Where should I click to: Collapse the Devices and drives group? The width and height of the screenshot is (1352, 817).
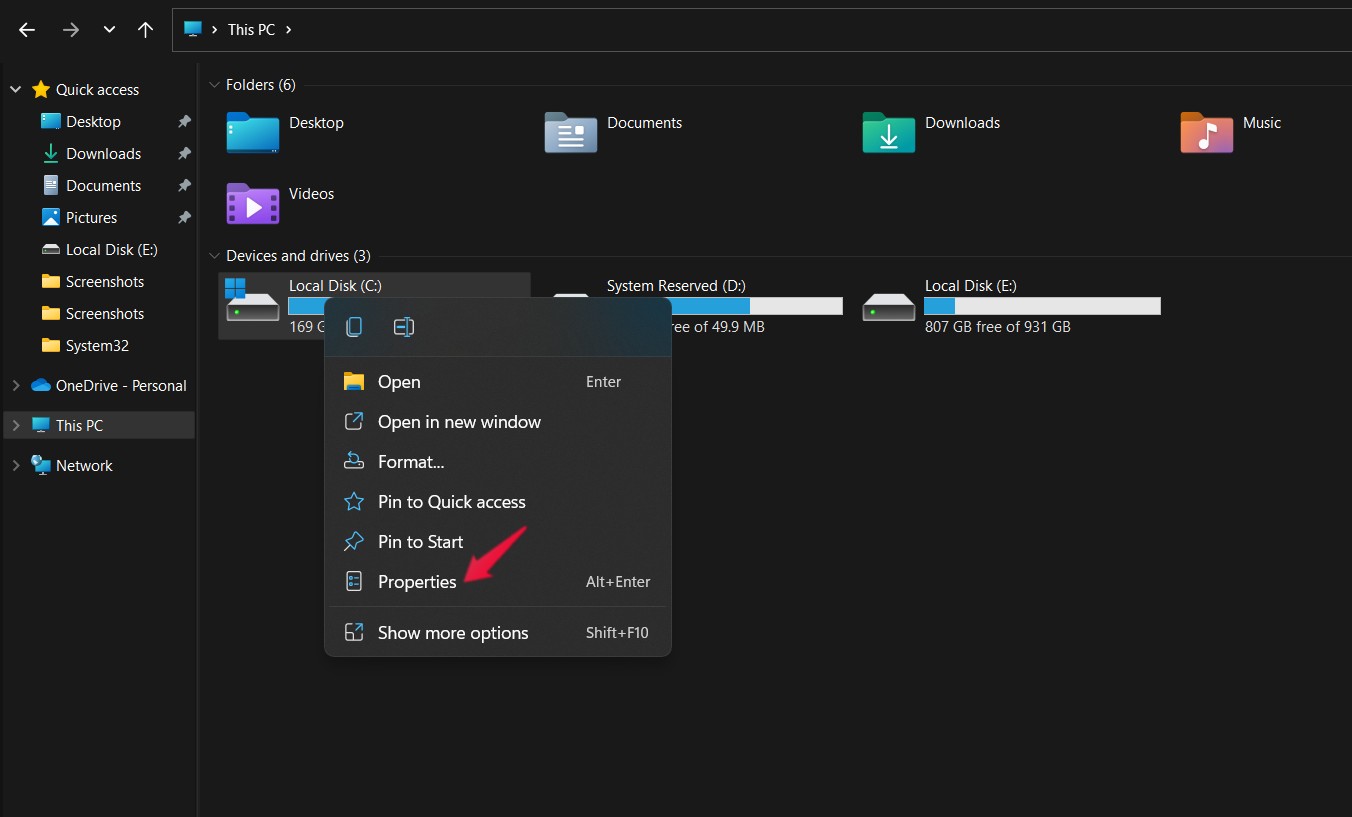(x=214, y=256)
